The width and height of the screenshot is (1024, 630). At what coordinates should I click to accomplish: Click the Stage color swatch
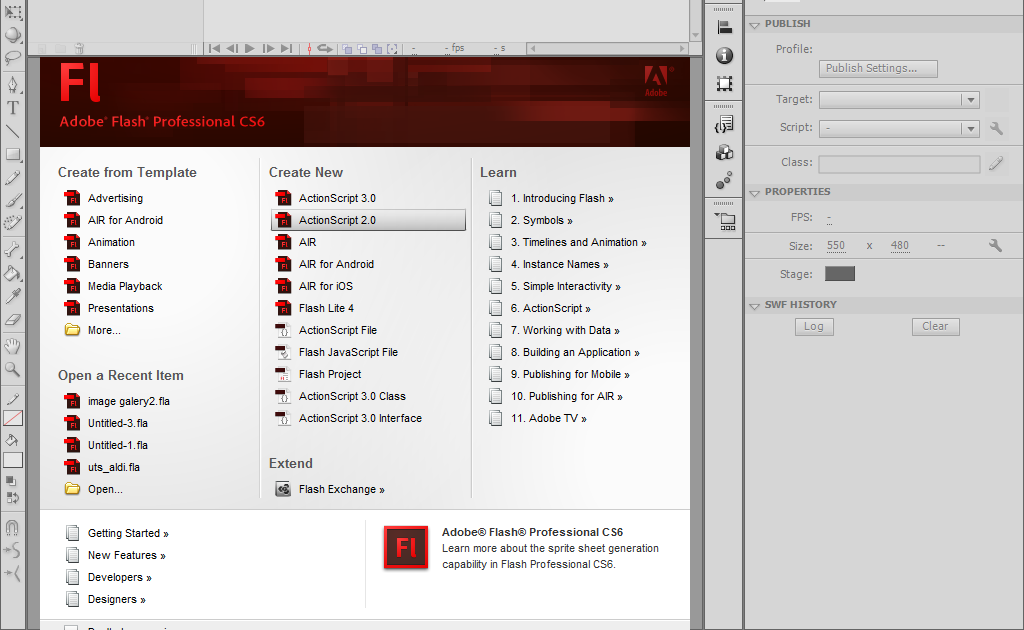(840, 274)
